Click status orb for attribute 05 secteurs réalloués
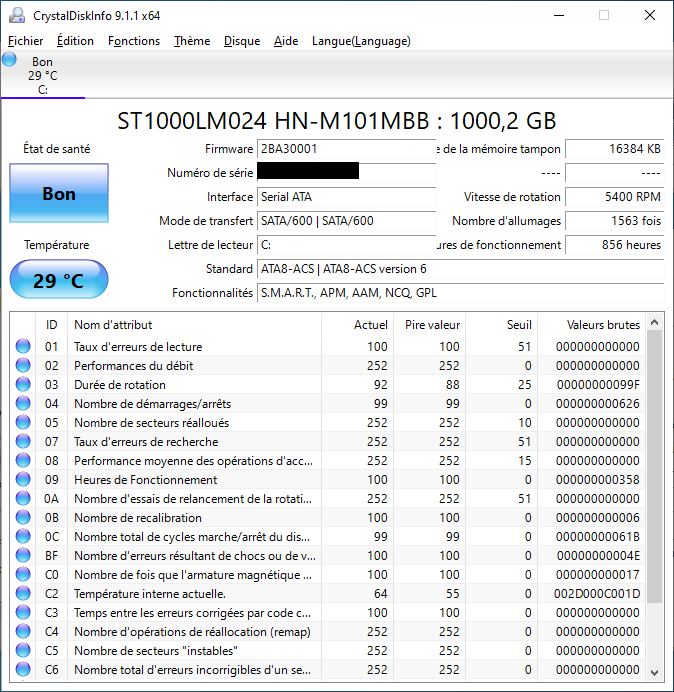674x692 pixels. pos(23,422)
